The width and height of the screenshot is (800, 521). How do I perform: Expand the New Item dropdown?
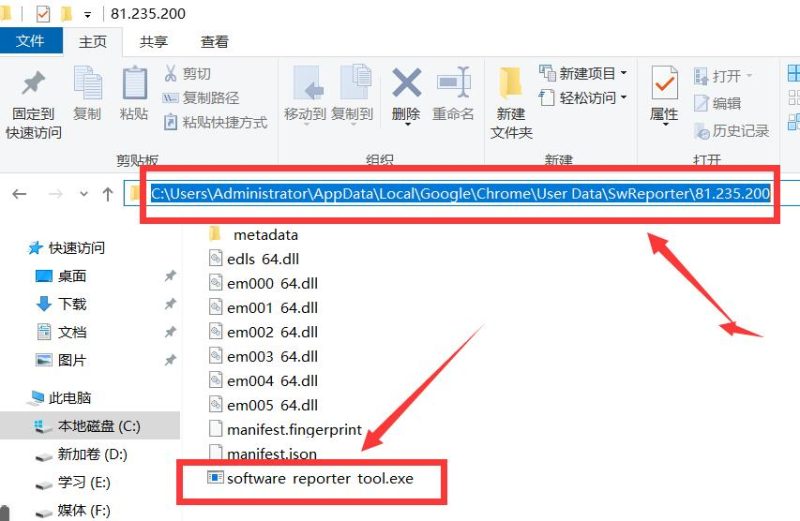click(x=623, y=74)
